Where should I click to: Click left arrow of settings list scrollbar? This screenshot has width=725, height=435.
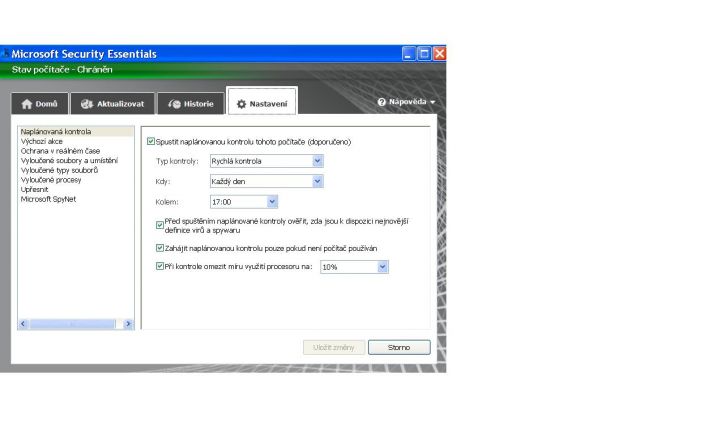(x=23, y=324)
